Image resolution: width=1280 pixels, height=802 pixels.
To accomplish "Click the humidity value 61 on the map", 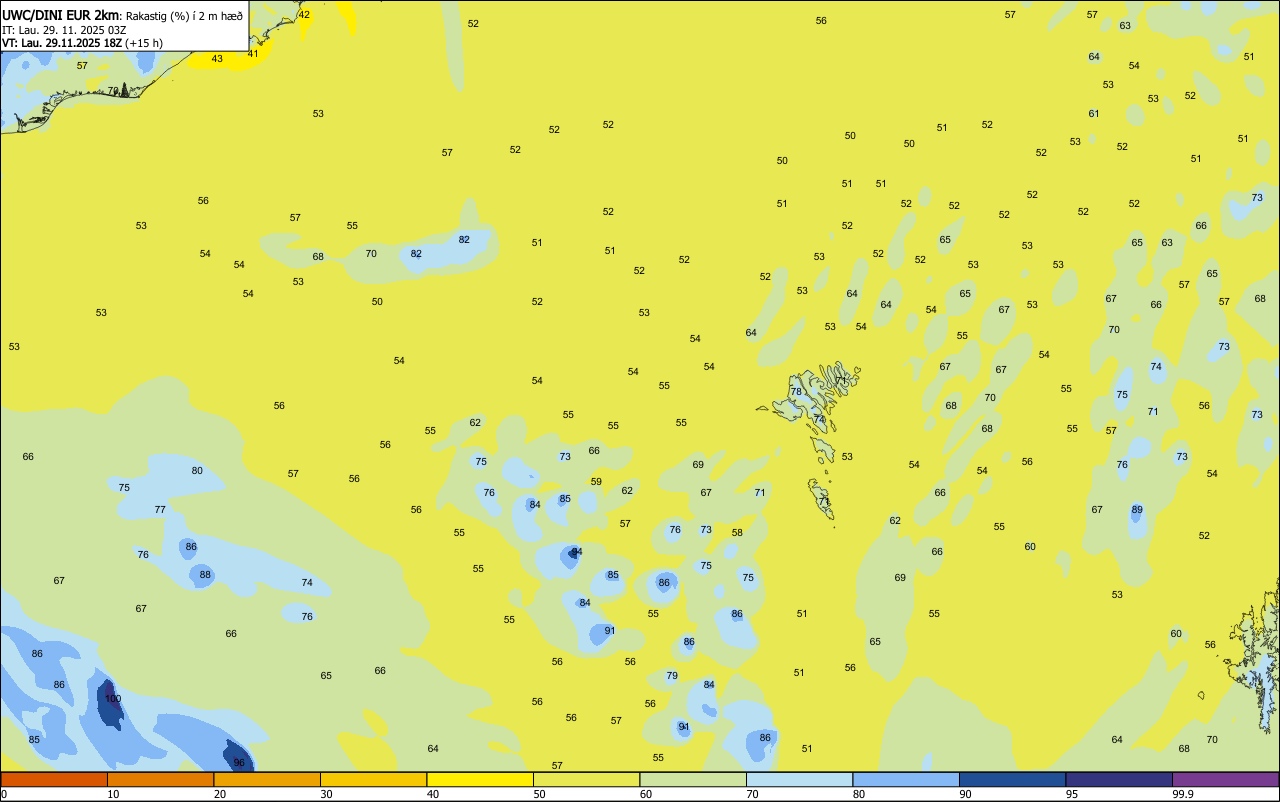I will (x=1094, y=114).
